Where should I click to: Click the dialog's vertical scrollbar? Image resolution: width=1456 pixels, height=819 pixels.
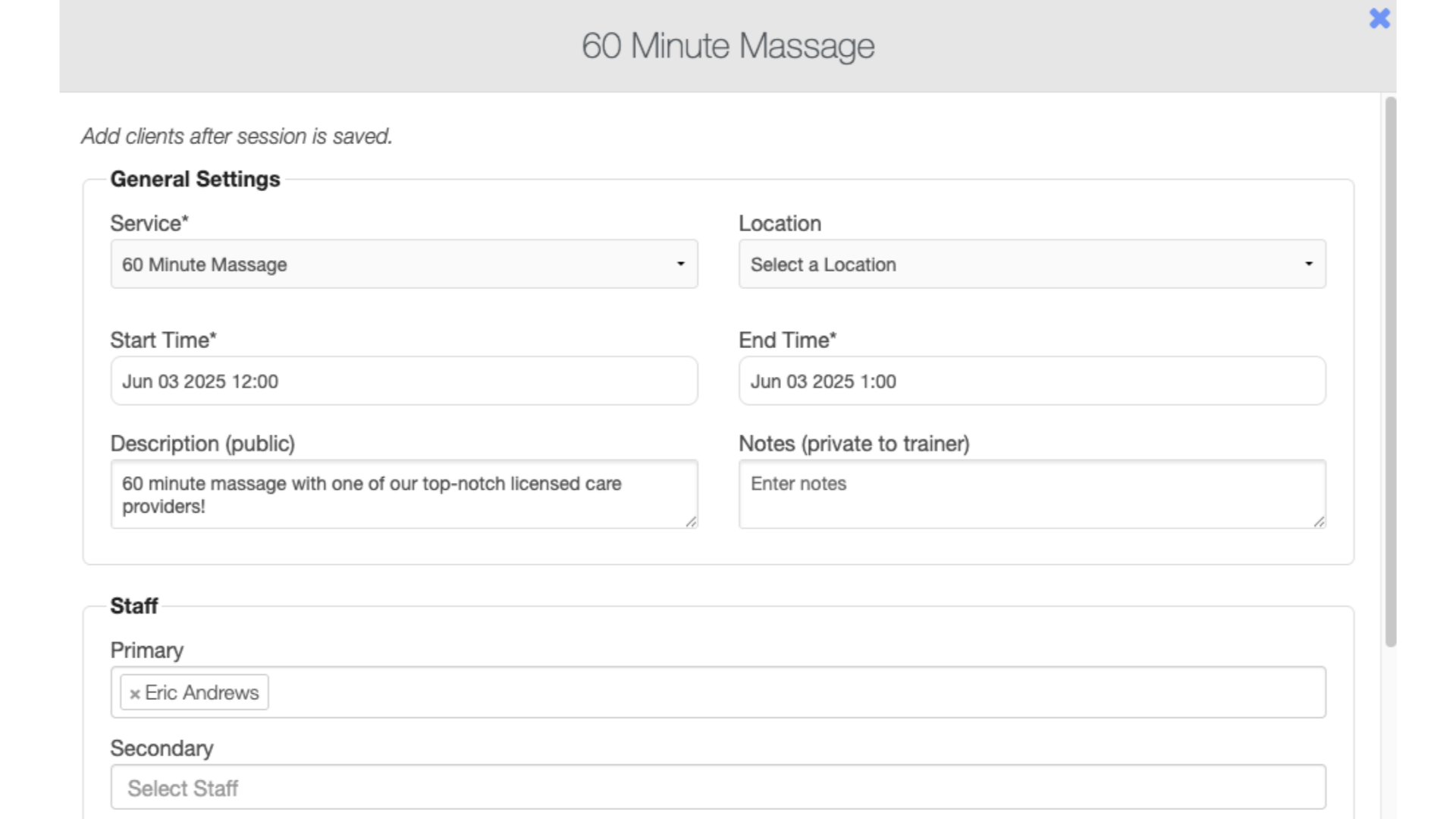click(1390, 372)
